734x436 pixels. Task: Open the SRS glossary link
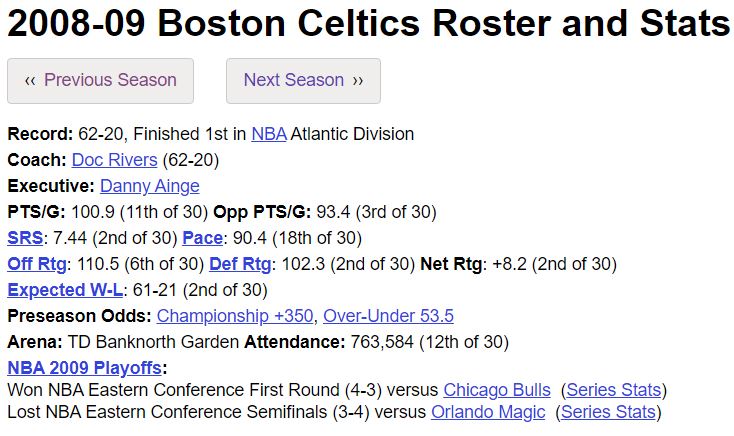(25, 238)
